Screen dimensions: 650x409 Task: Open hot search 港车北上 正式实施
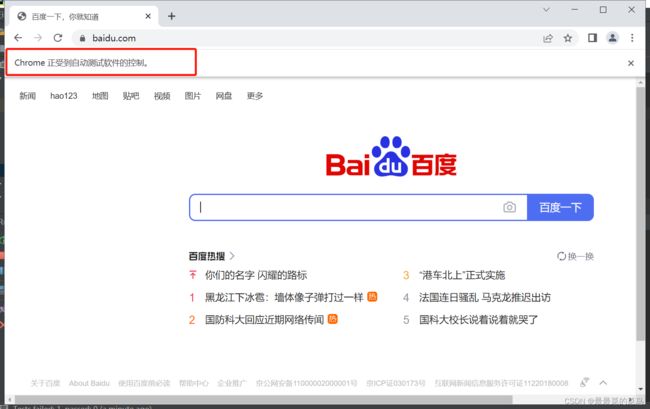[462, 275]
